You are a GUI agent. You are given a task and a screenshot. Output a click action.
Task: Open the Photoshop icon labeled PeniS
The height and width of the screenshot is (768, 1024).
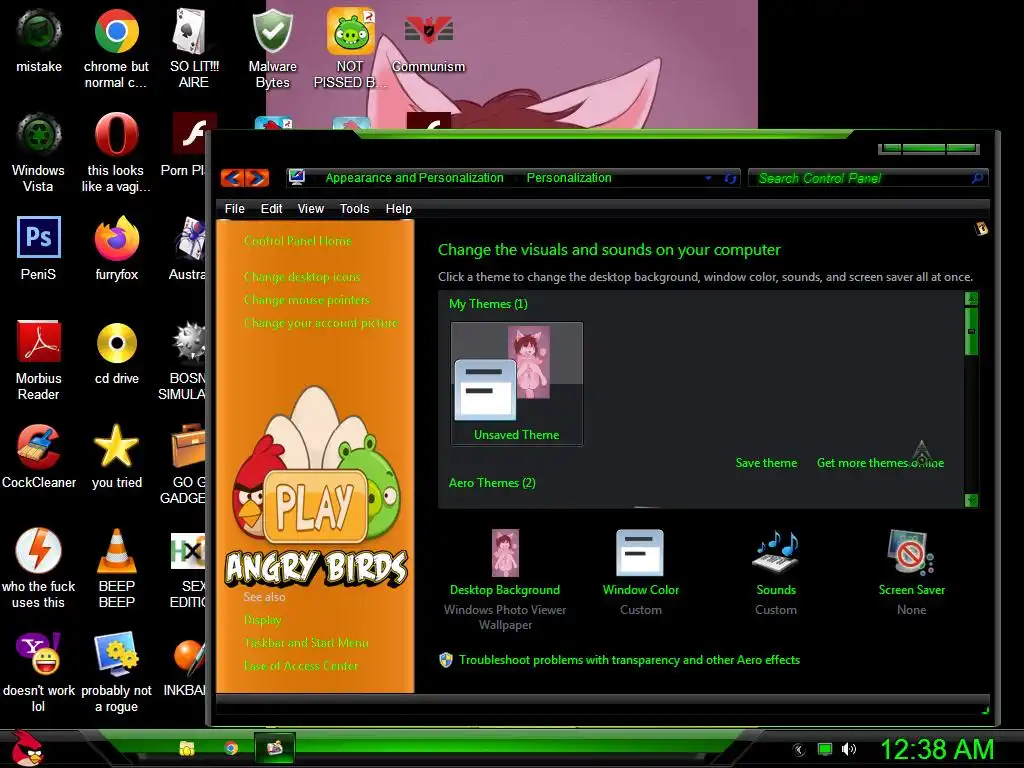coord(39,248)
